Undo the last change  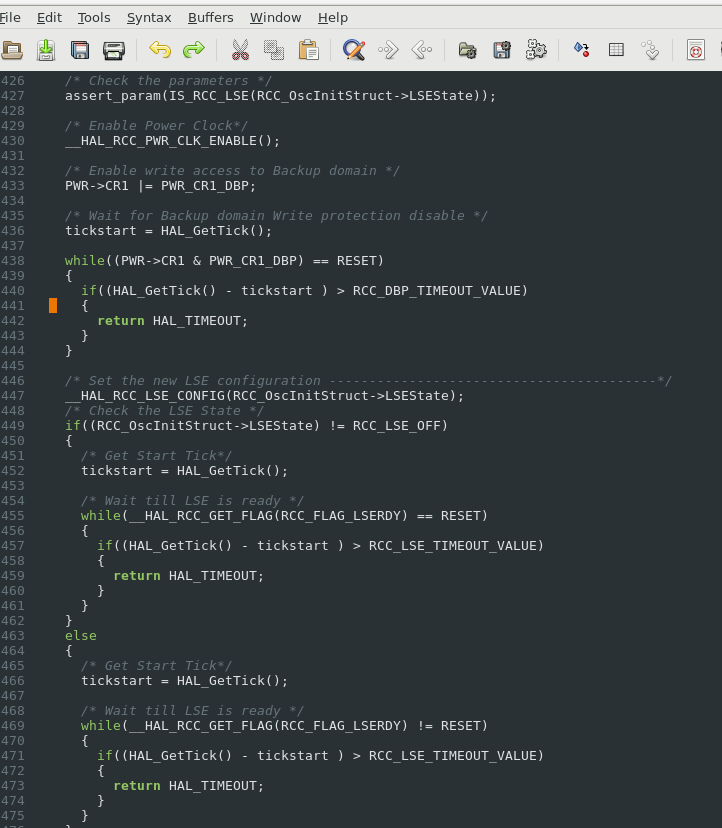point(160,50)
